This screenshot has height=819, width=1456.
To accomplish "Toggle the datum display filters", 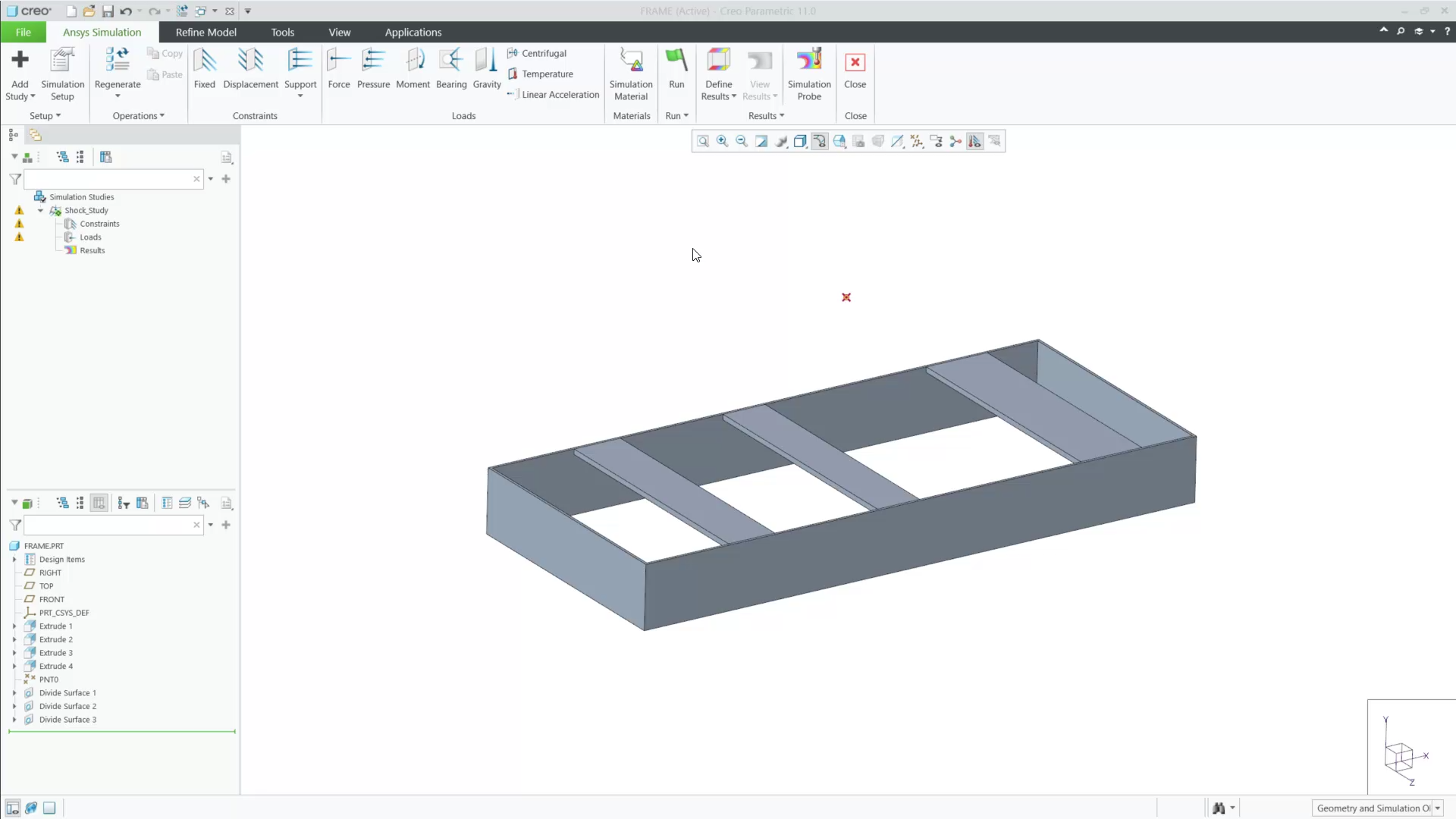I will (x=918, y=141).
